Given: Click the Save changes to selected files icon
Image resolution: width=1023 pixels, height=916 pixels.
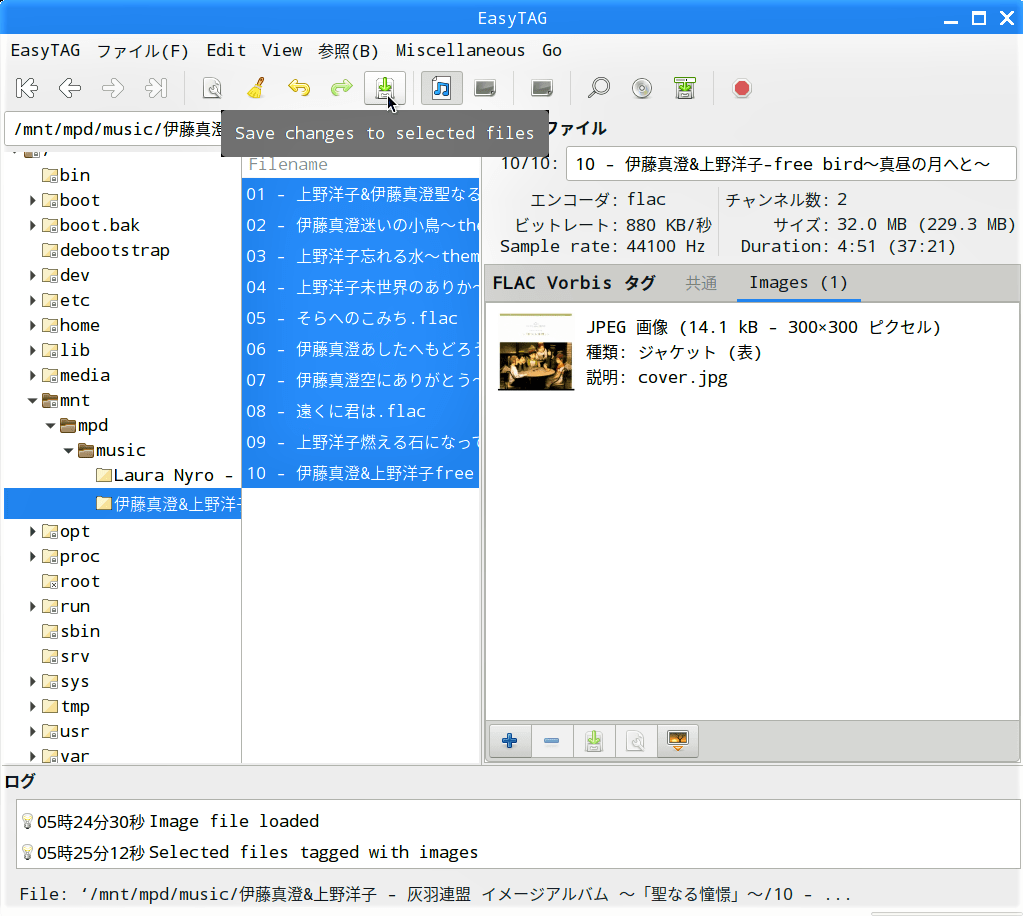Looking at the screenshot, I should 385,88.
